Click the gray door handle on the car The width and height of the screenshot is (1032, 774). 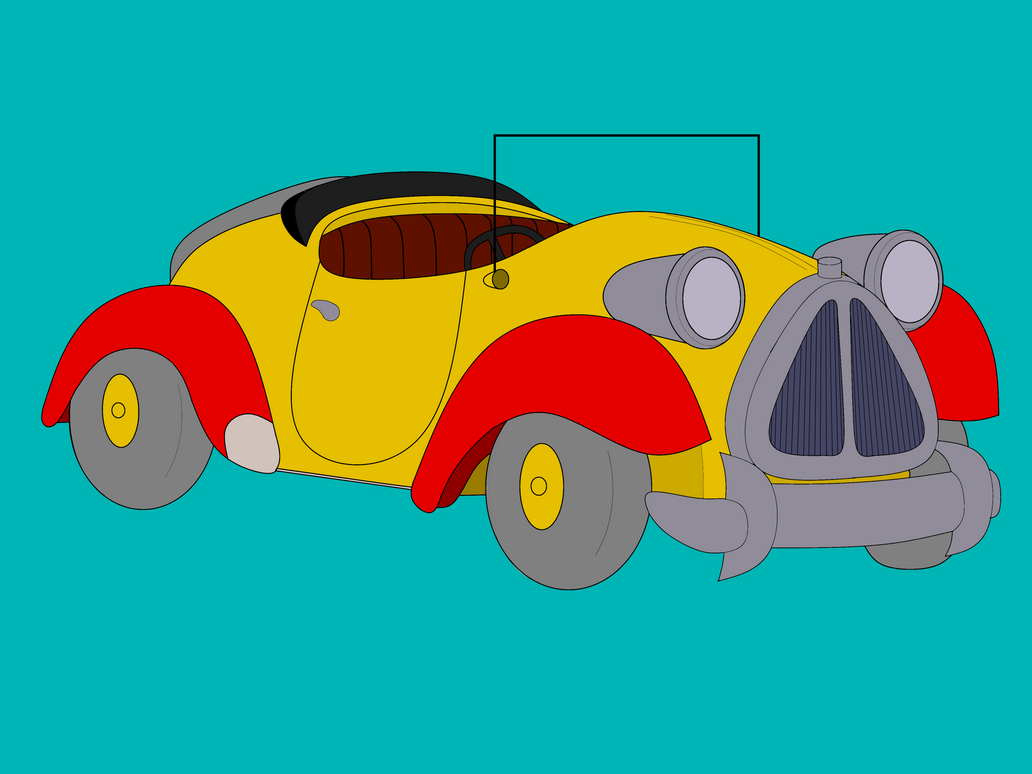(x=326, y=309)
